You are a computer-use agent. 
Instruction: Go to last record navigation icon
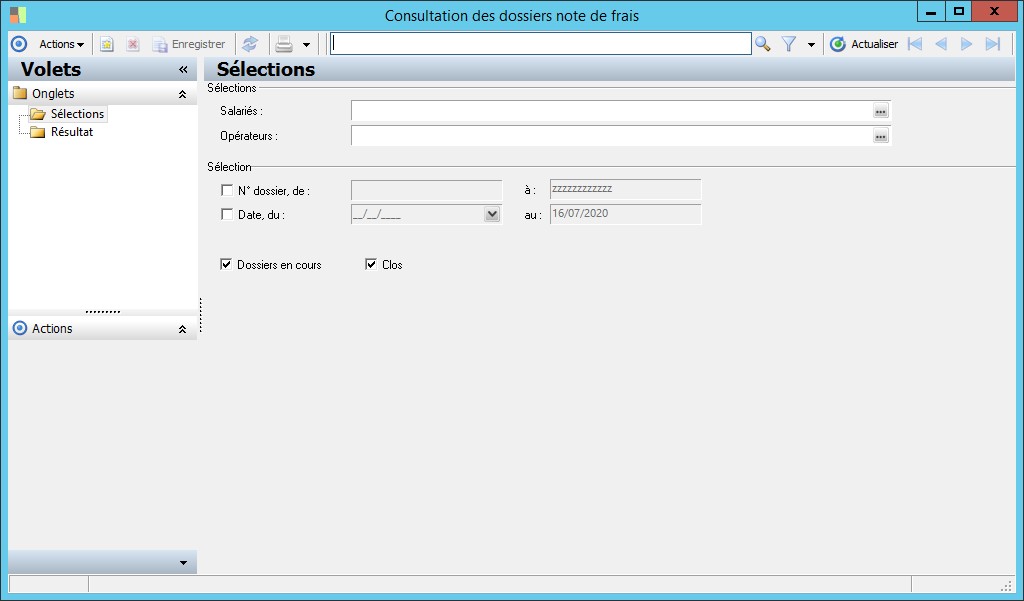pos(993,44)
